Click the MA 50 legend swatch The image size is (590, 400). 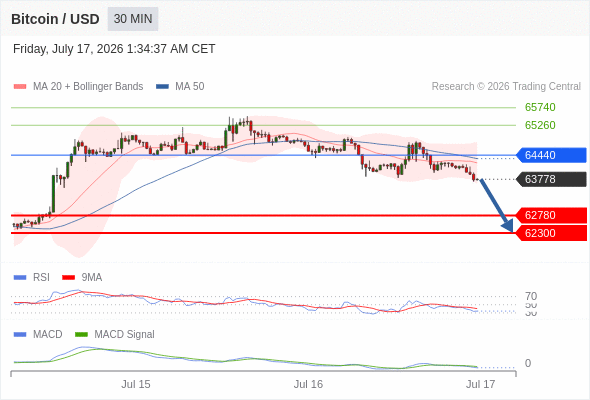[x=162, y=87]
